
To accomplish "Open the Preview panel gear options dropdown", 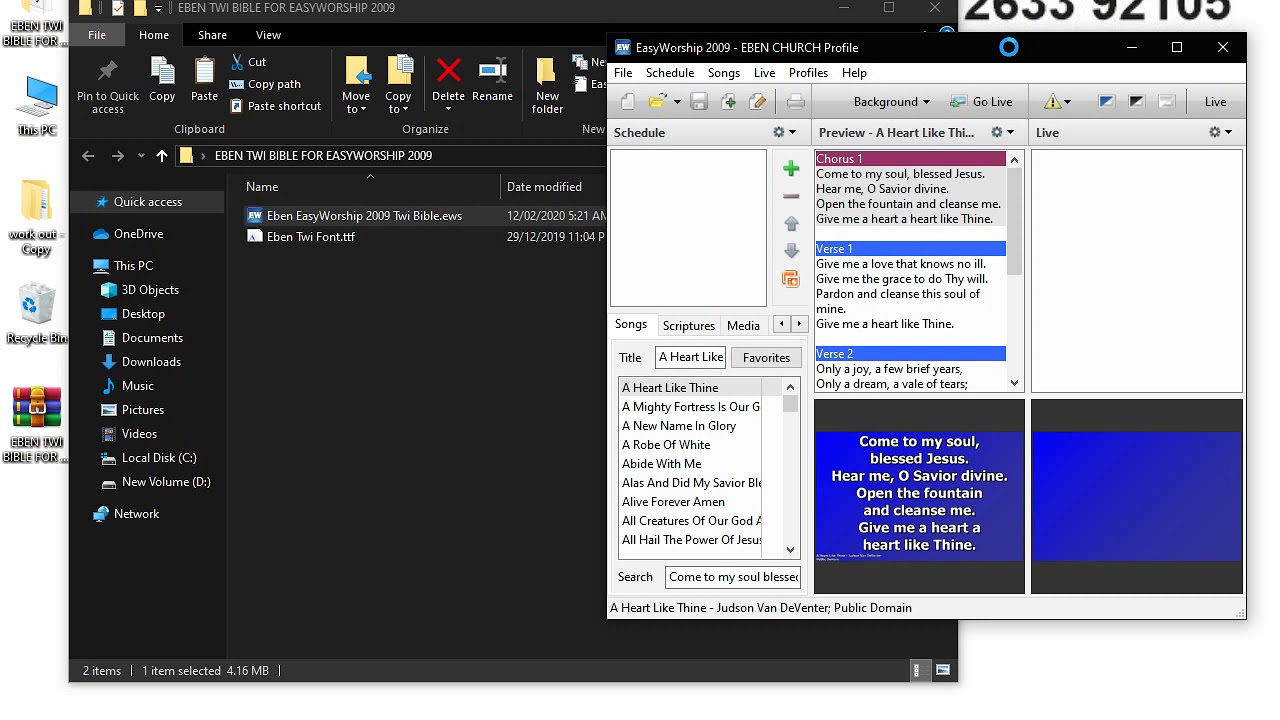I will [1002, 132].
